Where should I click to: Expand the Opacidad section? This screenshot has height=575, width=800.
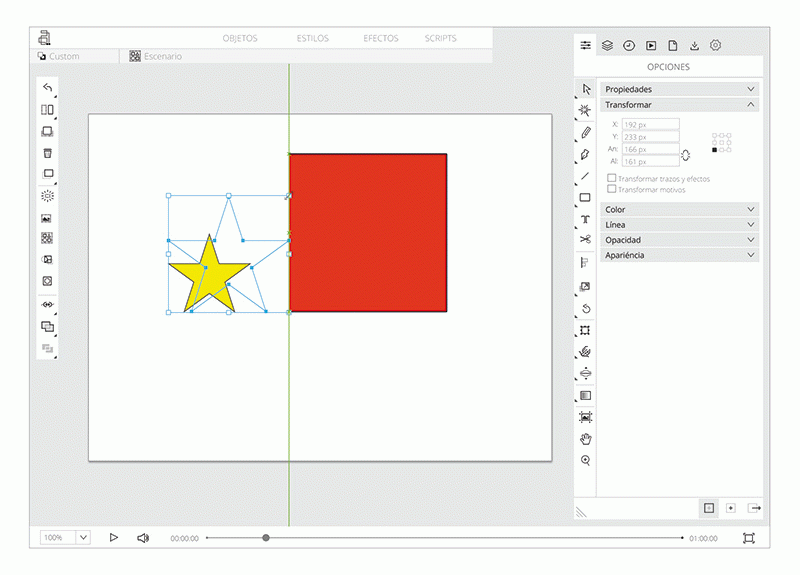pyautogui.click(x=680, y=240)
